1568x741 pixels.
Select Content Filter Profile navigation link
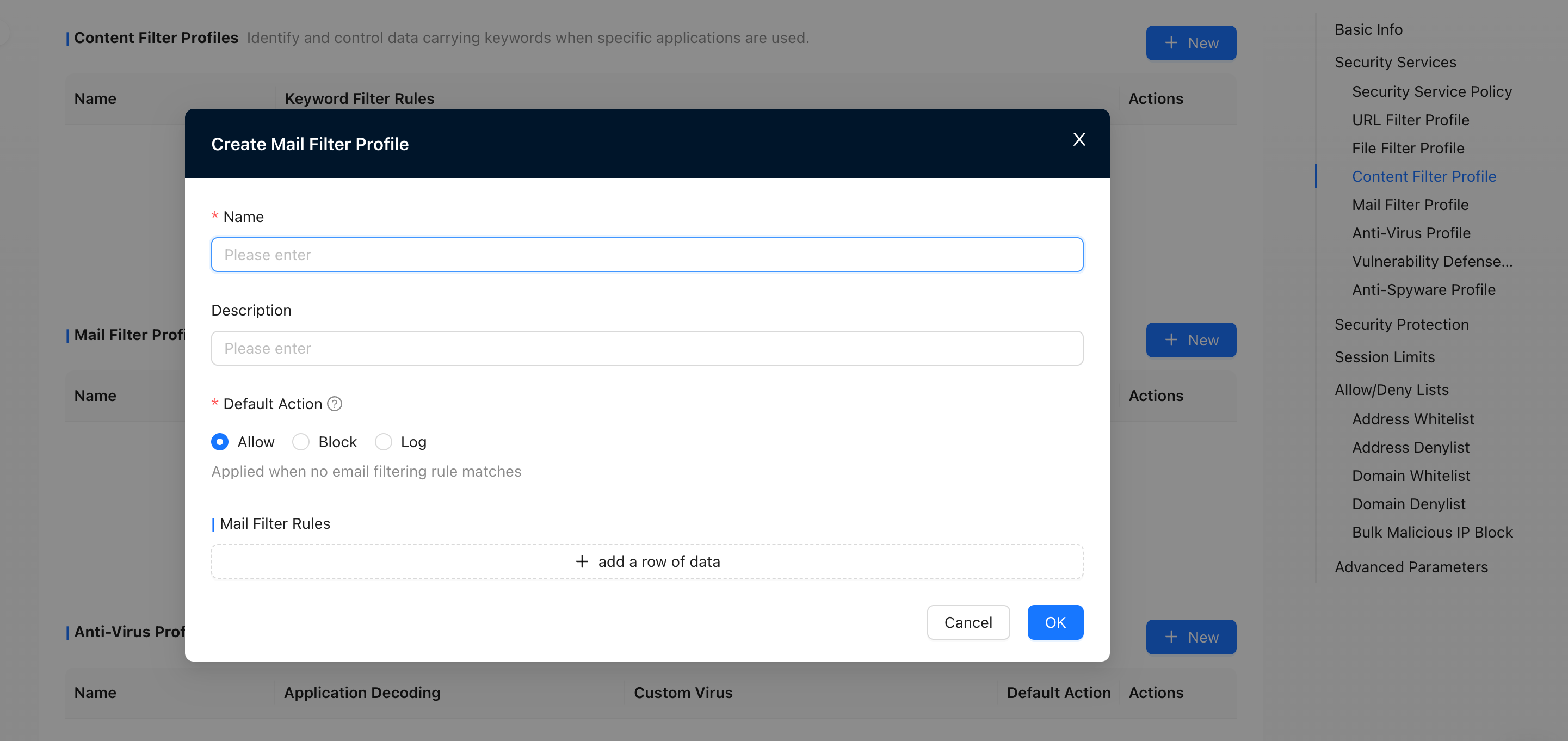pyautogui.click(x=1424, y=177)
